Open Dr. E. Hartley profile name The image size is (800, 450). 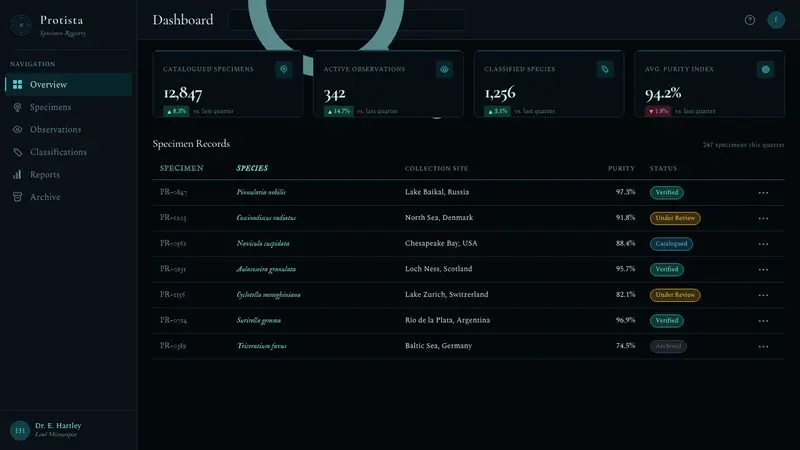click(x=58, y=426)
